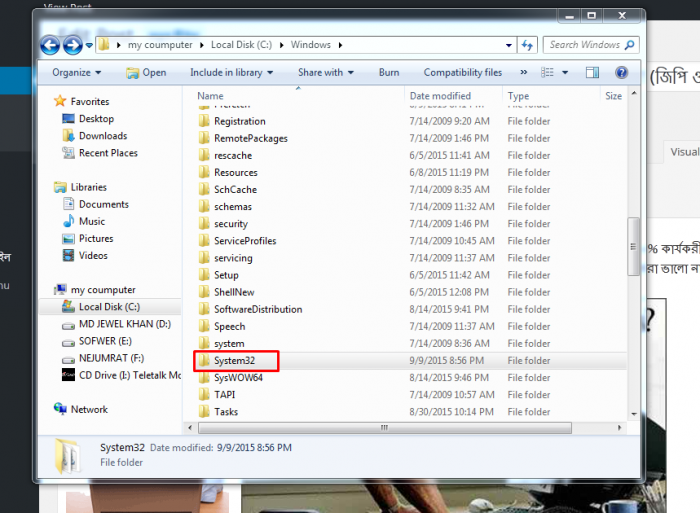Select the rescache folder icon
700x513 pixels.
tap(204, 155)
